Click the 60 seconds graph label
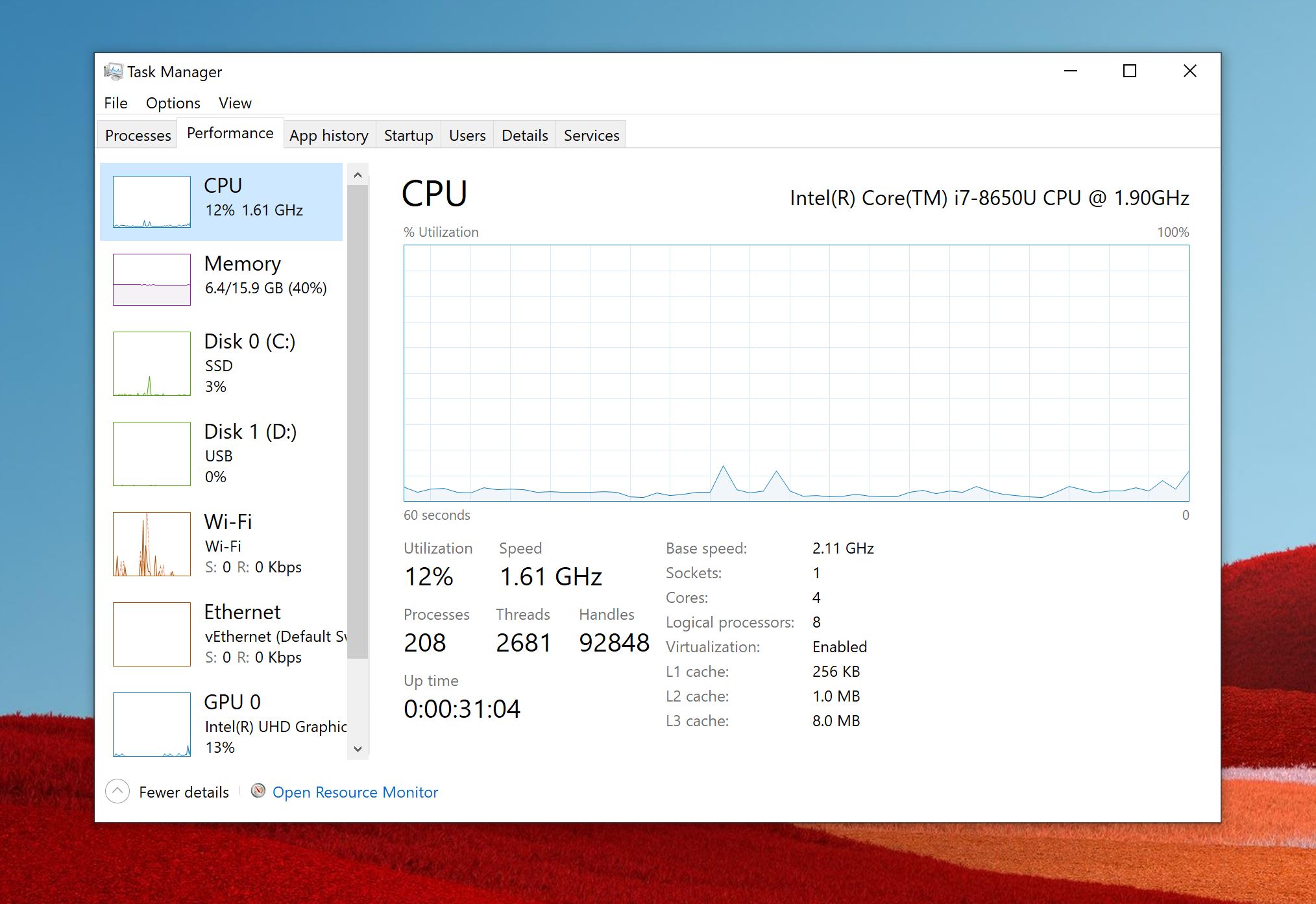Image resolution: width=1316 pixels, height=904 pixels. (437, 515)
